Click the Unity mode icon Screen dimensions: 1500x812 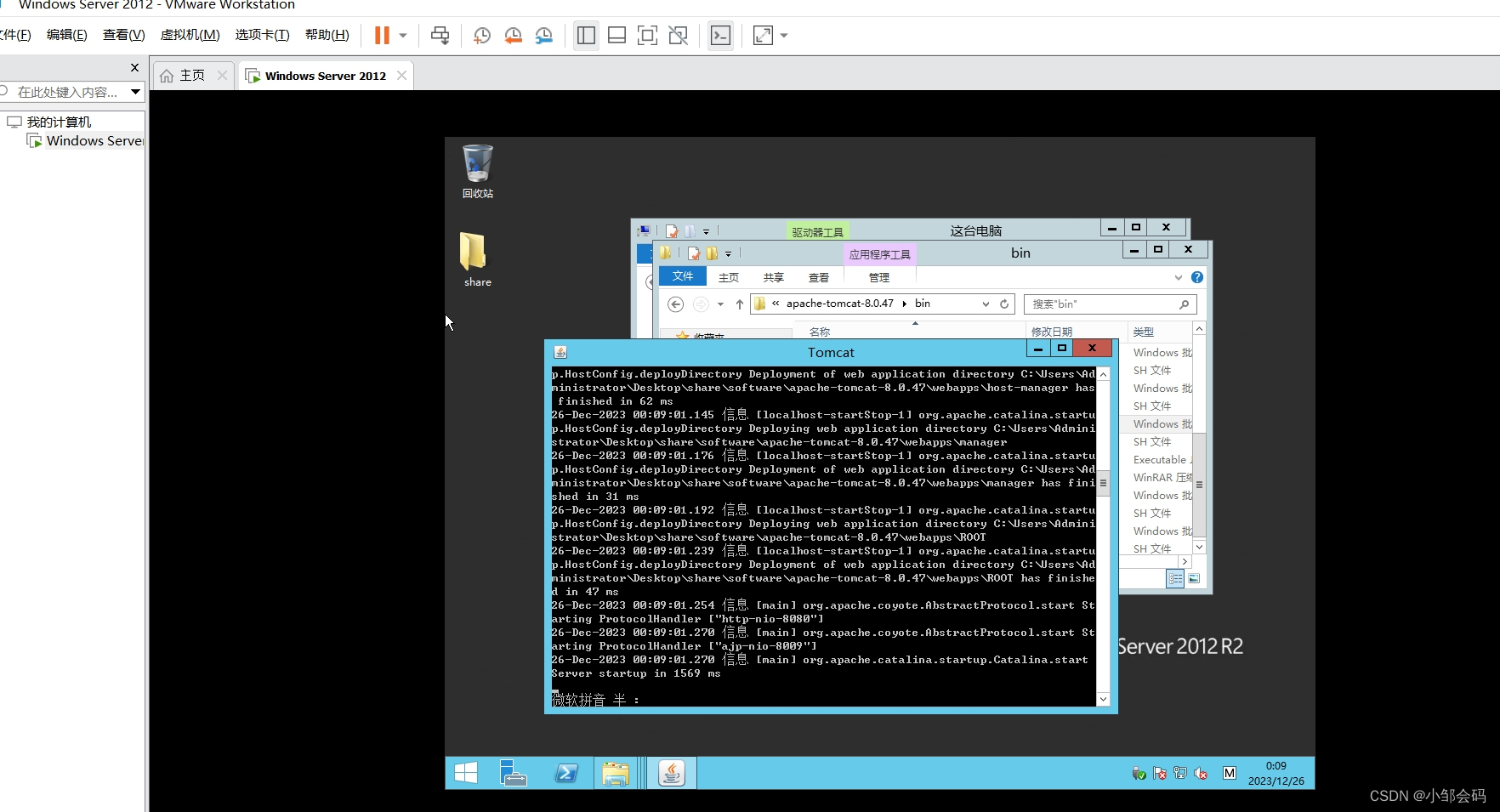click(x=678, y=35)
